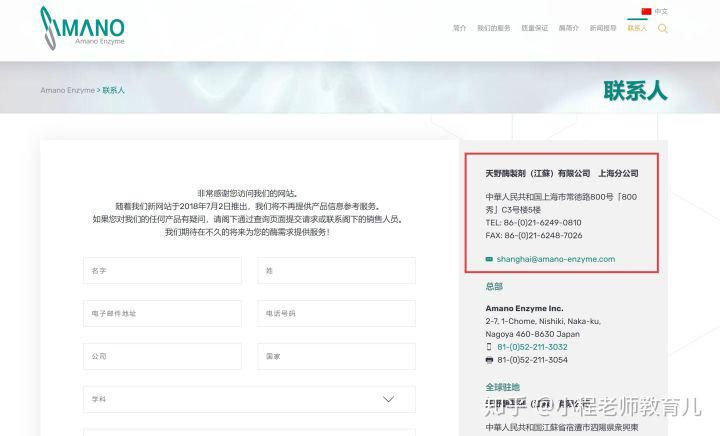
Task: Click the 全球驻地 heading
Action: pyautogui.click(x=502, y=387)
